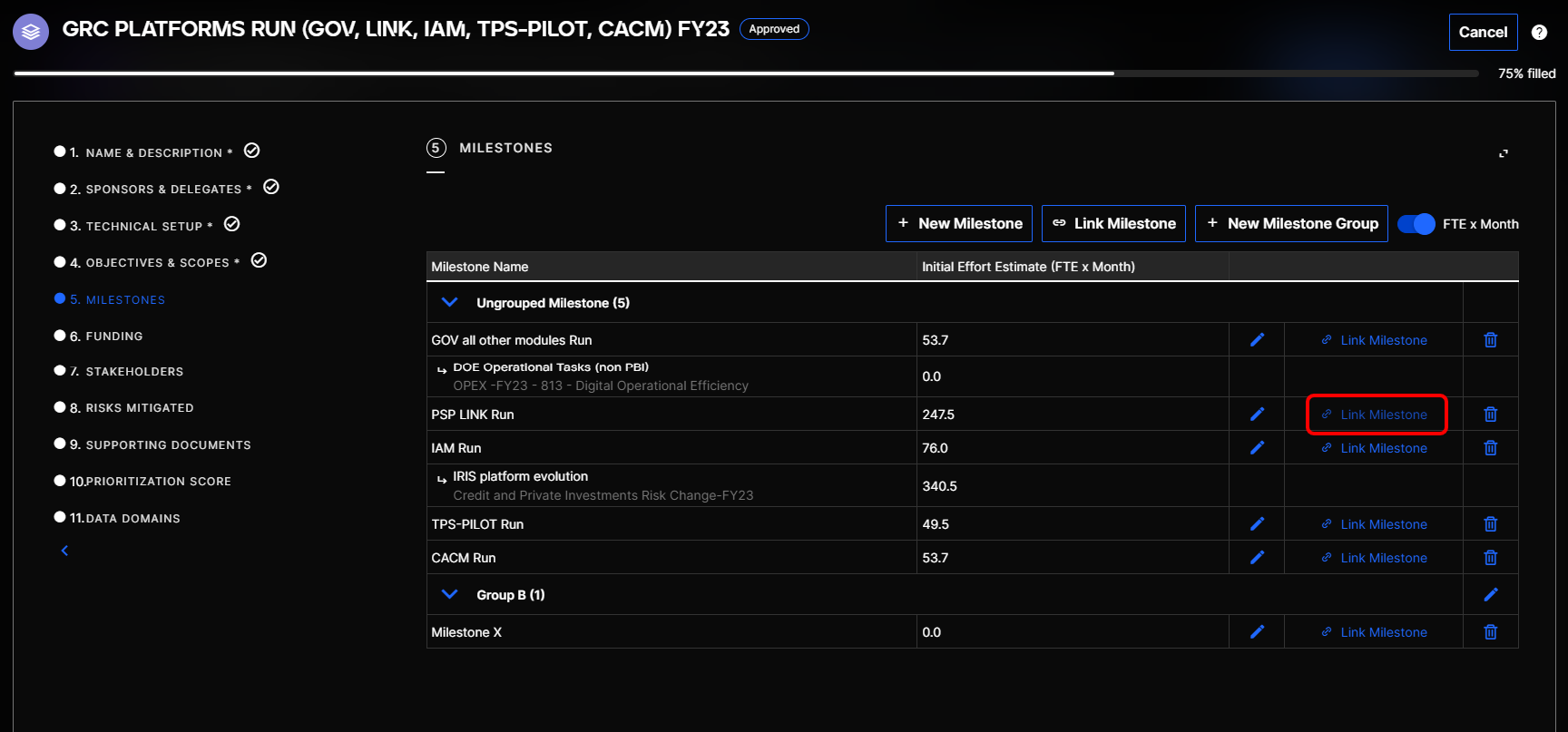Click the New Milestone button

(959, 224)
